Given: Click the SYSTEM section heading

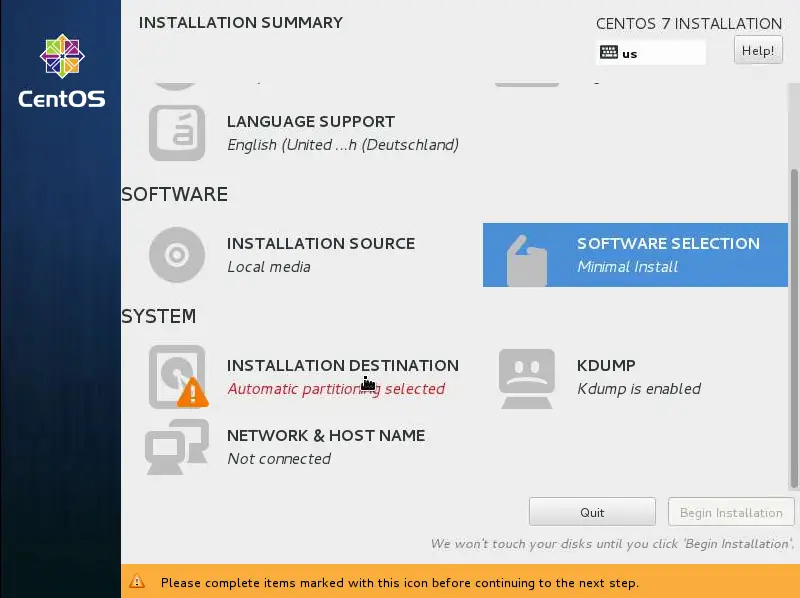Looking at the screenshot, I should [x=159, y=316].
